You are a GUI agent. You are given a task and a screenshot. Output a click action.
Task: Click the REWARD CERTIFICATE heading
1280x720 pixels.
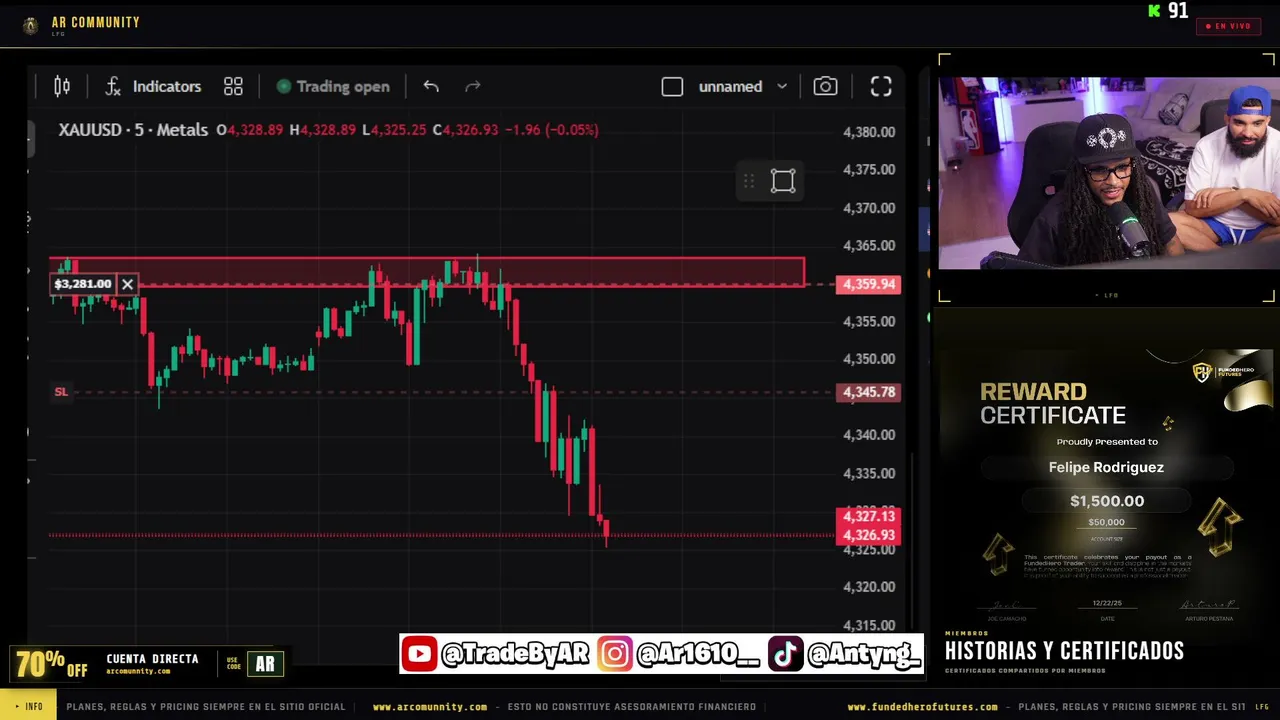[x=1053, y=404]
